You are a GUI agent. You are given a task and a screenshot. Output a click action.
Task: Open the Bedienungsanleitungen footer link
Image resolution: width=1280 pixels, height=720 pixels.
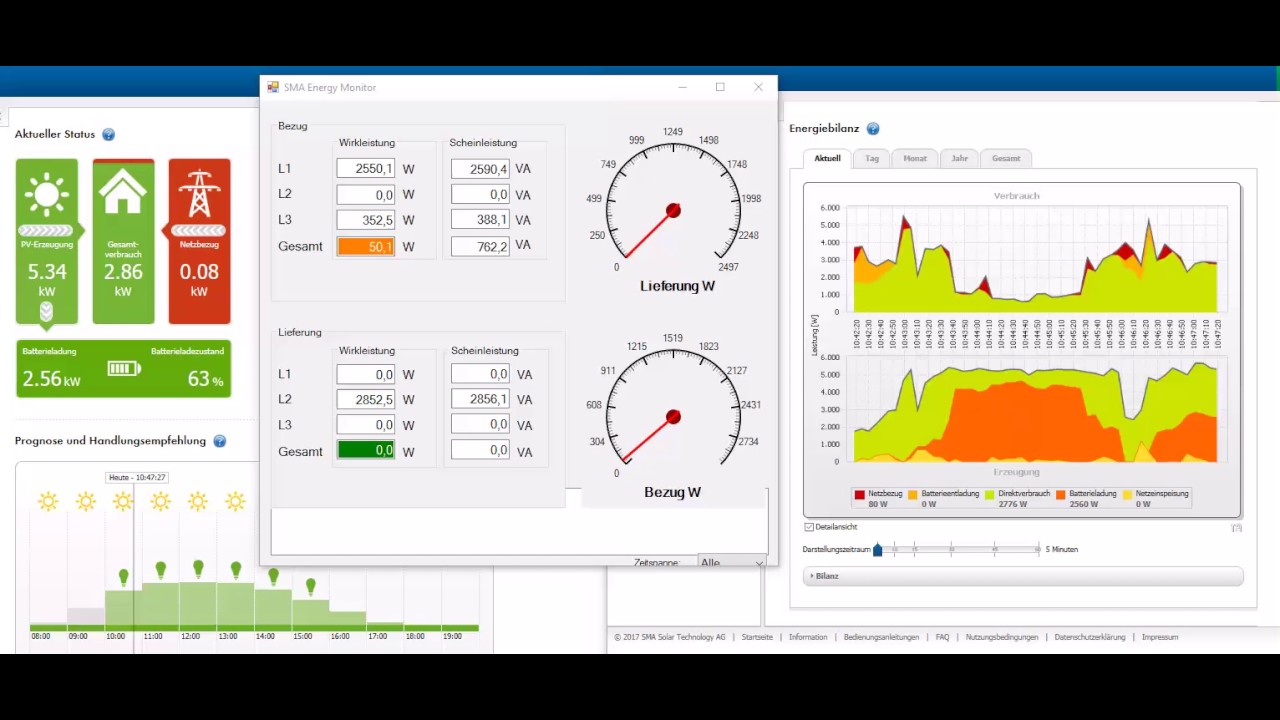[x=881, y=637]
